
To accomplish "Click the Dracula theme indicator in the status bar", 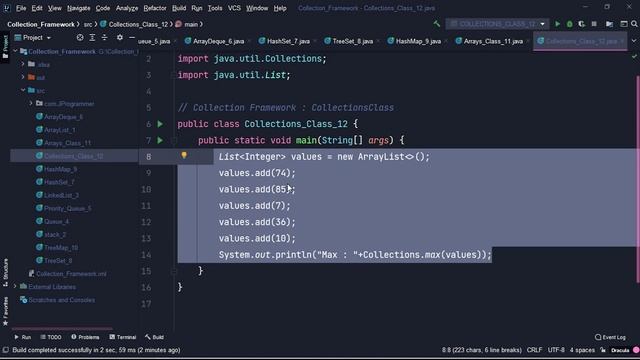I will (620, 350).
